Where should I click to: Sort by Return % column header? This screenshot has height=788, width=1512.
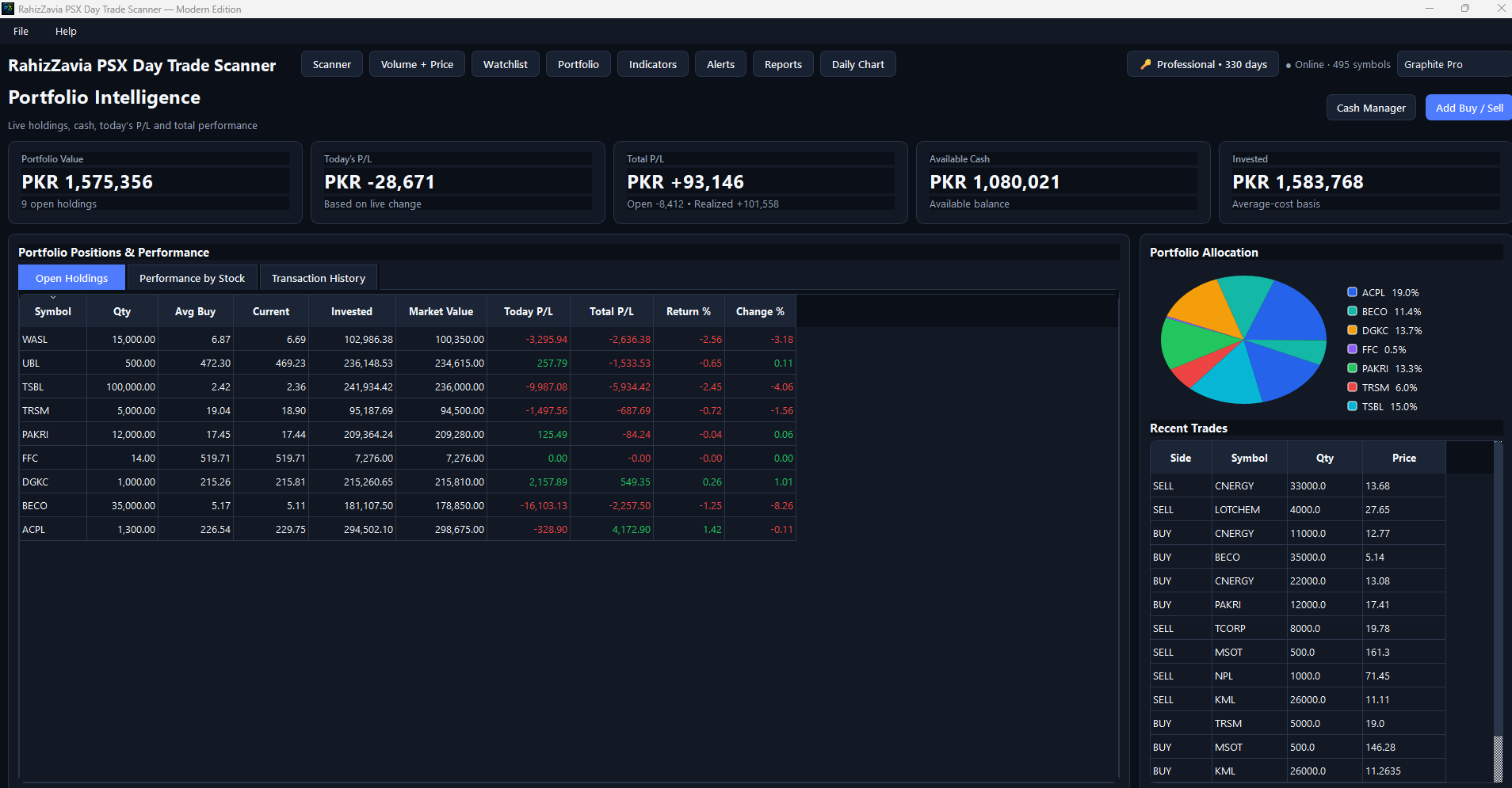point(689,311)
